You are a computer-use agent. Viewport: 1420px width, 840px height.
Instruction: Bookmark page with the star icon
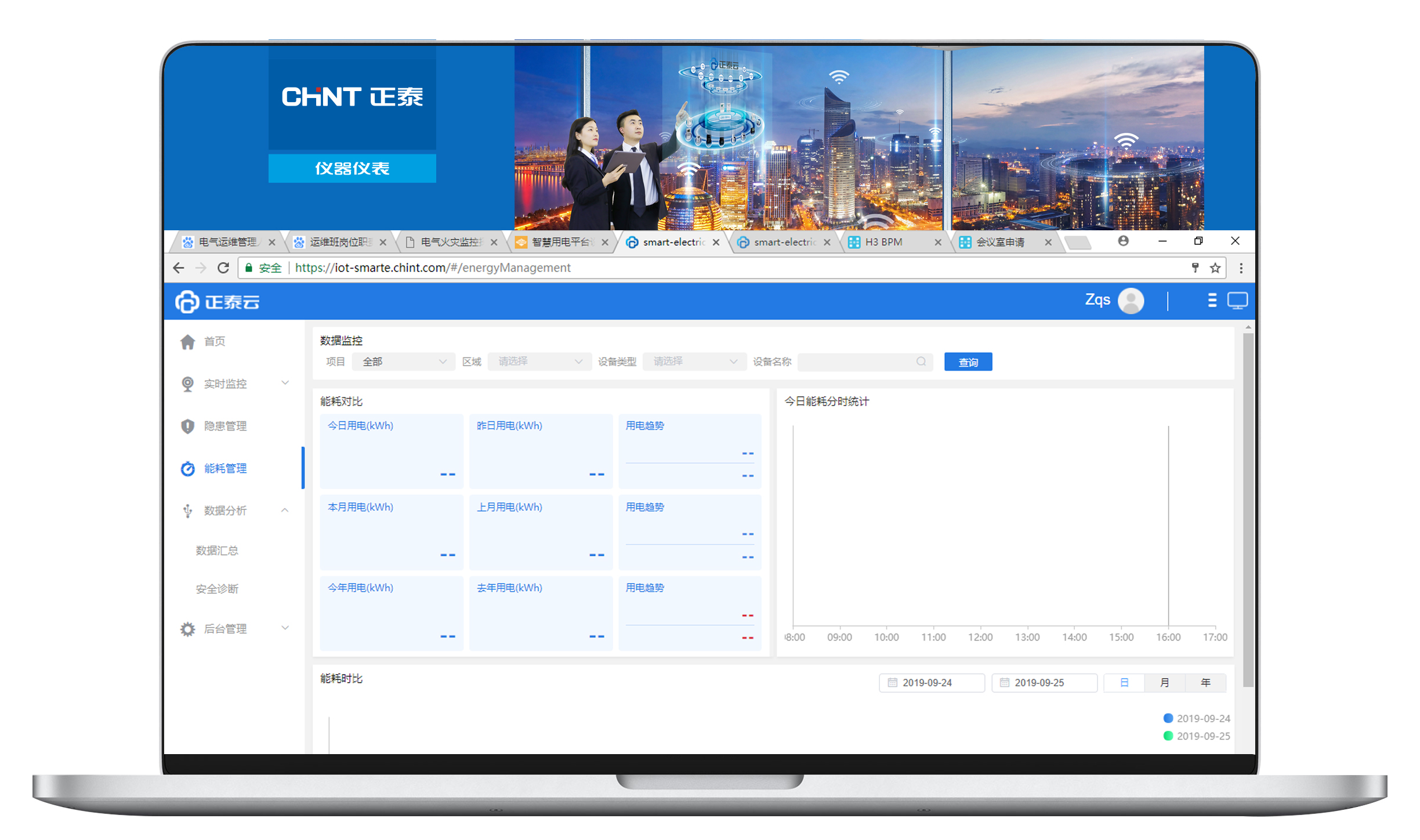click(x=1215, y=268)
